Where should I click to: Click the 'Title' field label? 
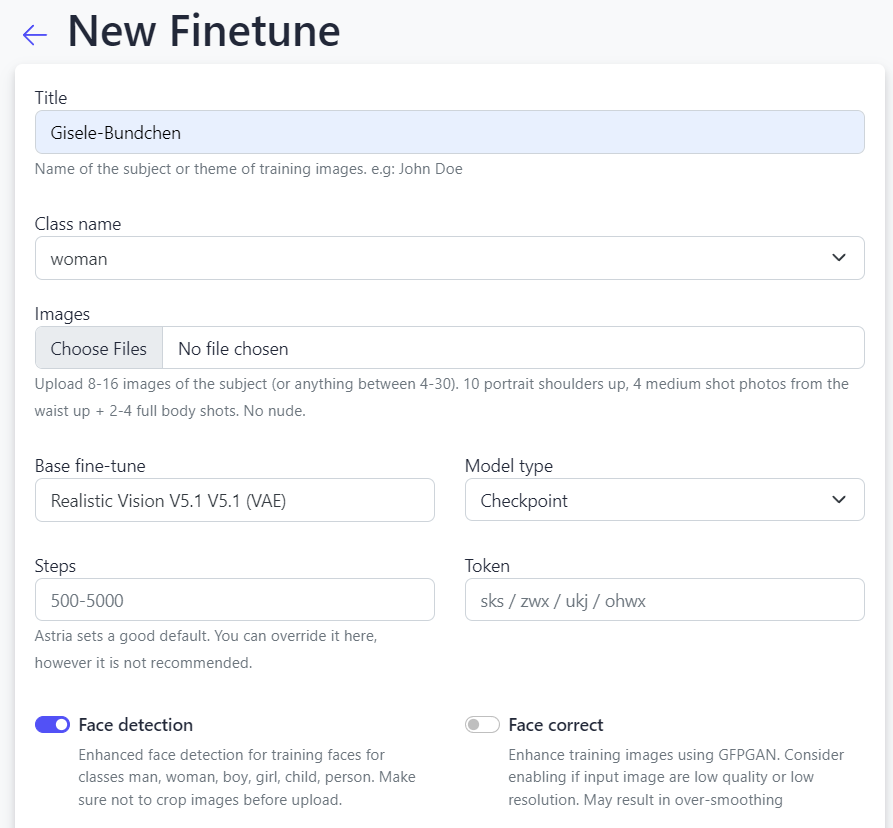51,97
